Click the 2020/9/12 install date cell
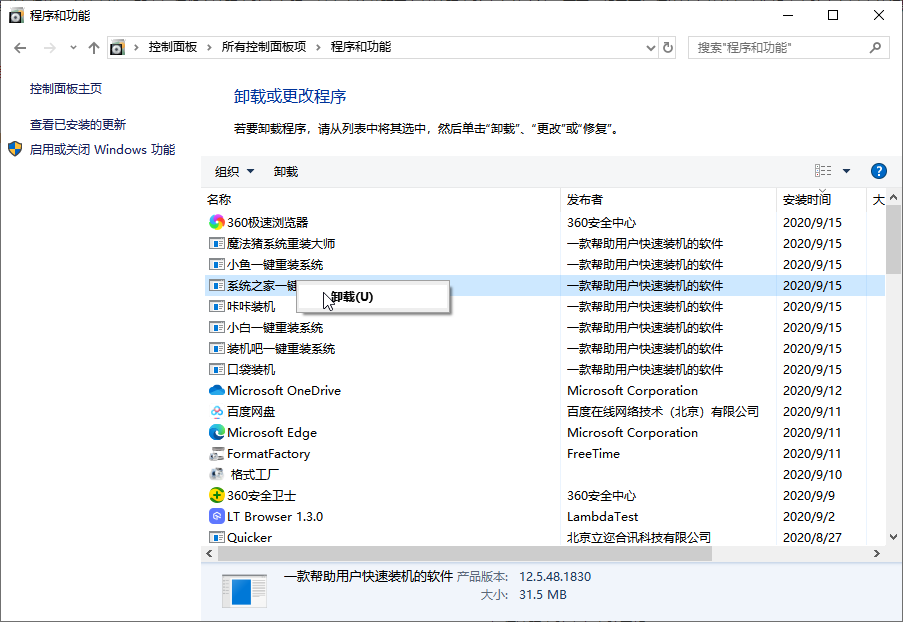 (812, 390)
